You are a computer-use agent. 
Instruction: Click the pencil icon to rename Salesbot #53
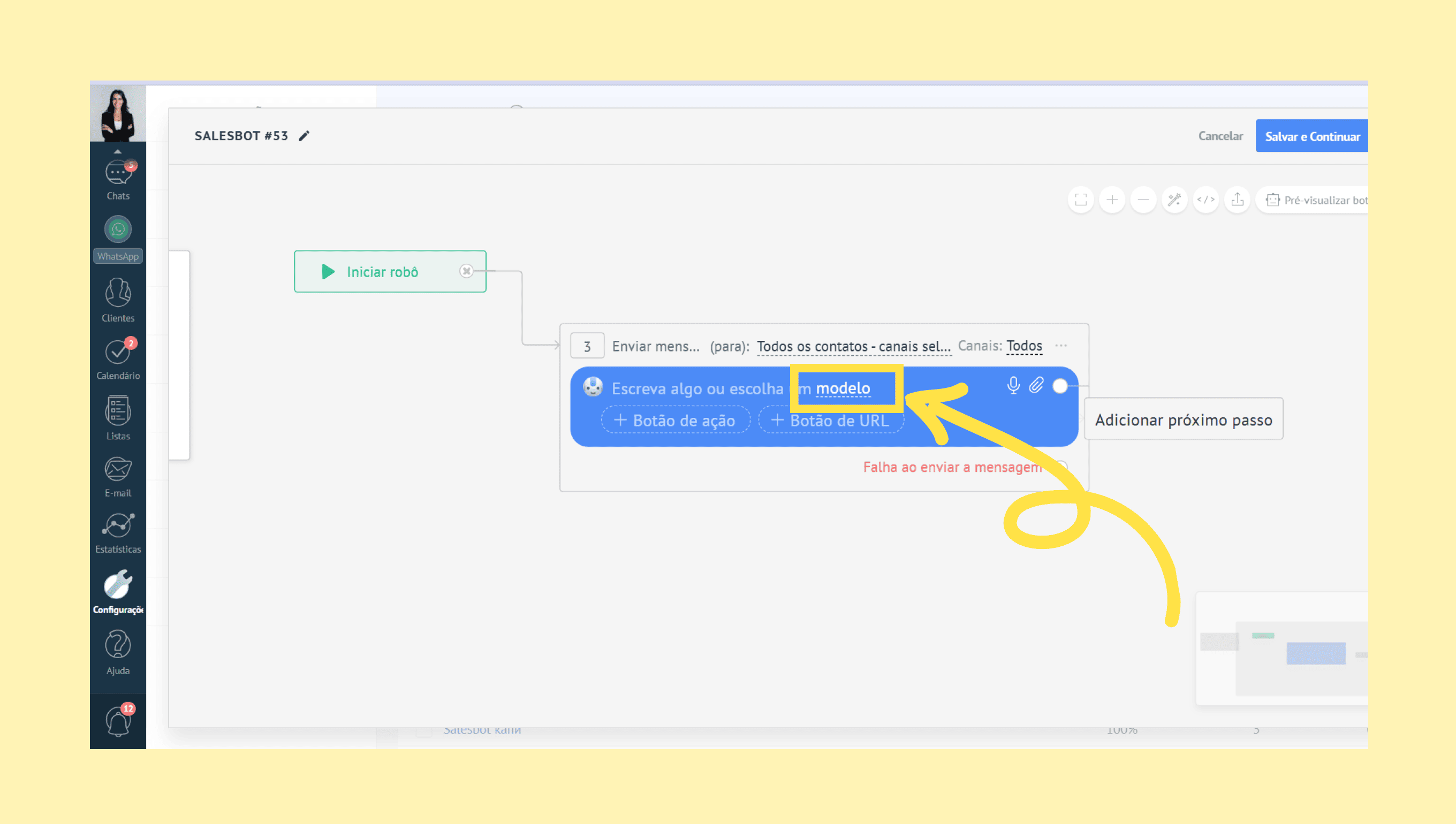point(304,136)
